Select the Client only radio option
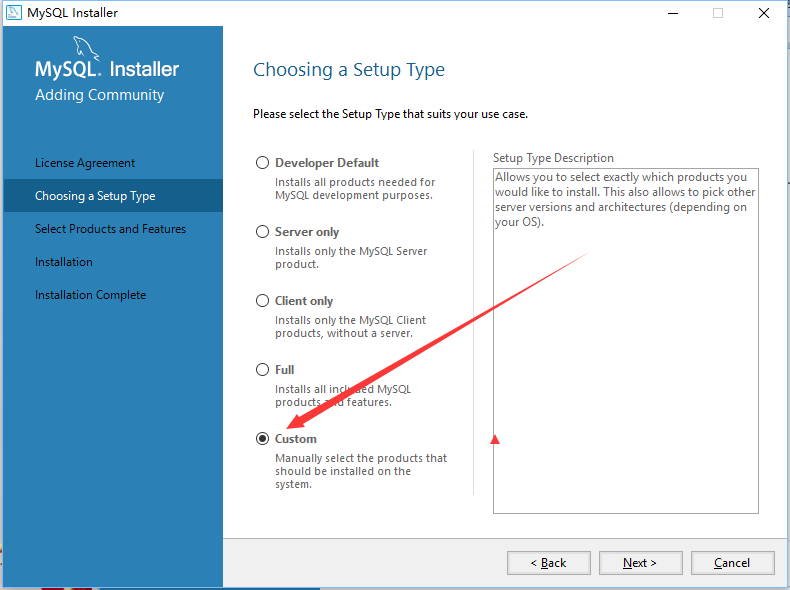 tap(262, 301)
